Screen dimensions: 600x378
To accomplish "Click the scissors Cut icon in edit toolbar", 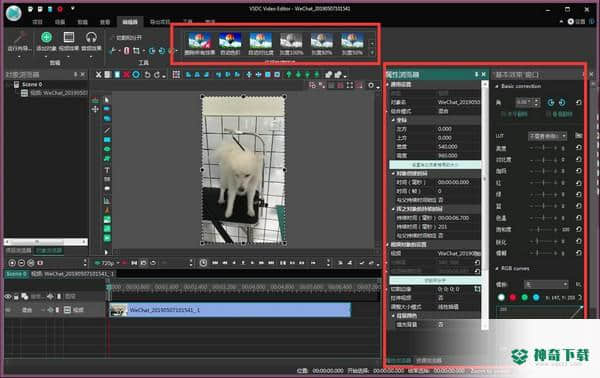I will [98, 75].
